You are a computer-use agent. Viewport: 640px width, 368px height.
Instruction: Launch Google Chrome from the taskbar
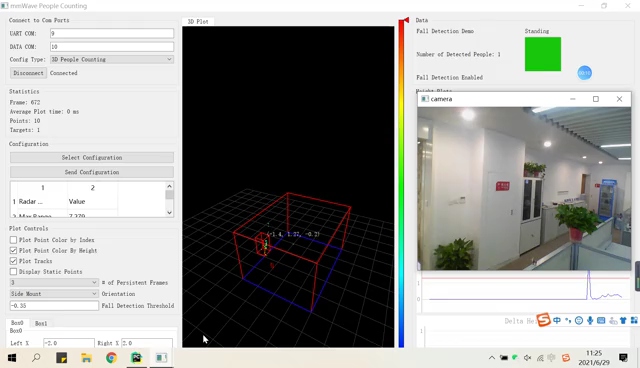pos(111,358)
